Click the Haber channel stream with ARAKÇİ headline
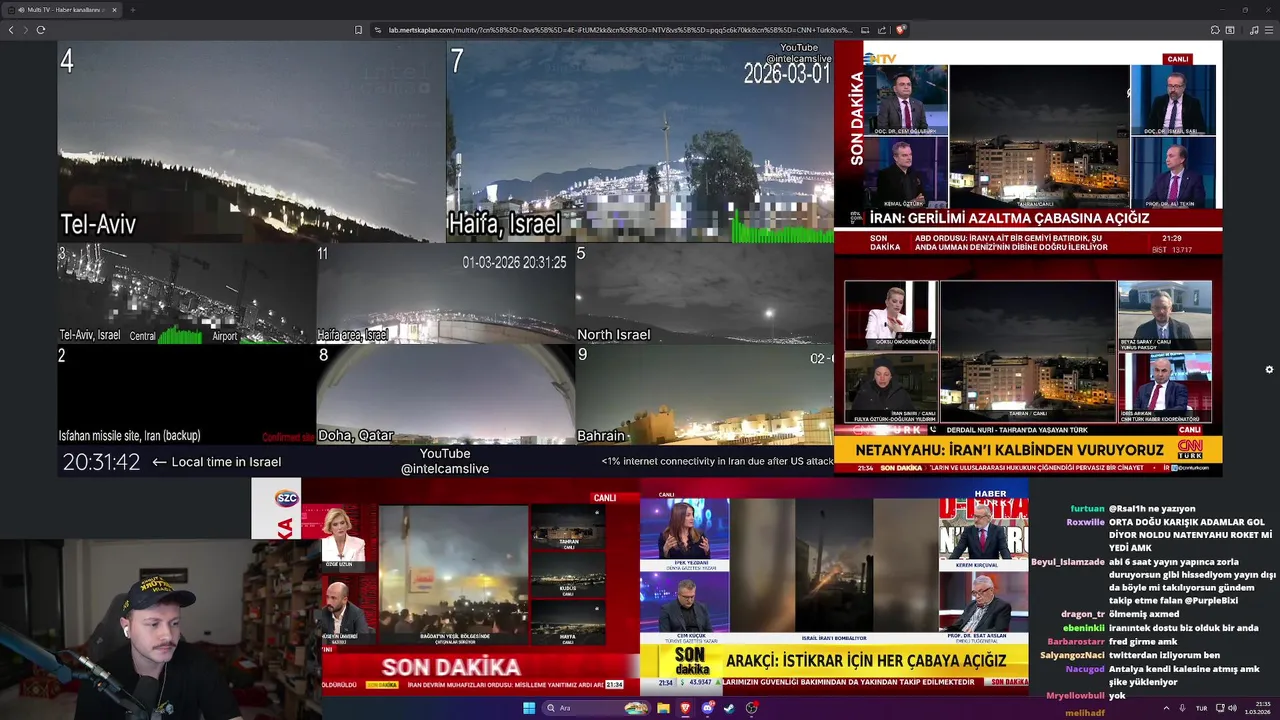Screen dimensions: 1280x720 click(x=834, y=586)
